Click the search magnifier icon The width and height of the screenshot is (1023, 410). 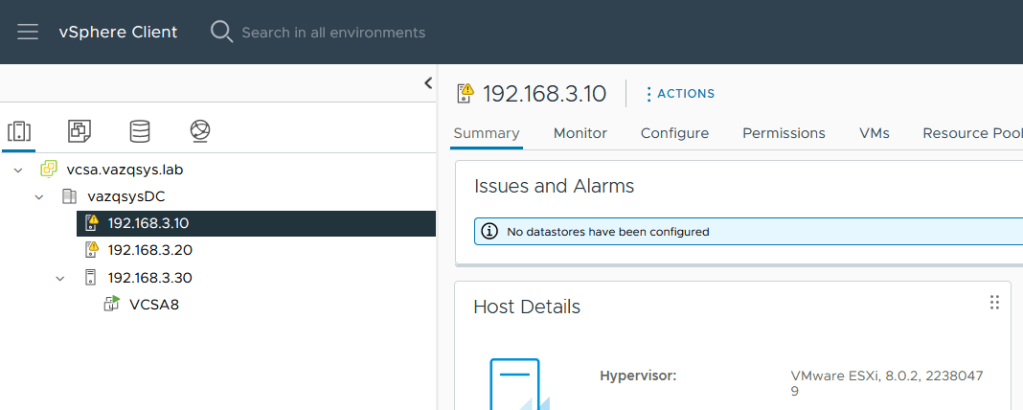(x=221, y=32)
